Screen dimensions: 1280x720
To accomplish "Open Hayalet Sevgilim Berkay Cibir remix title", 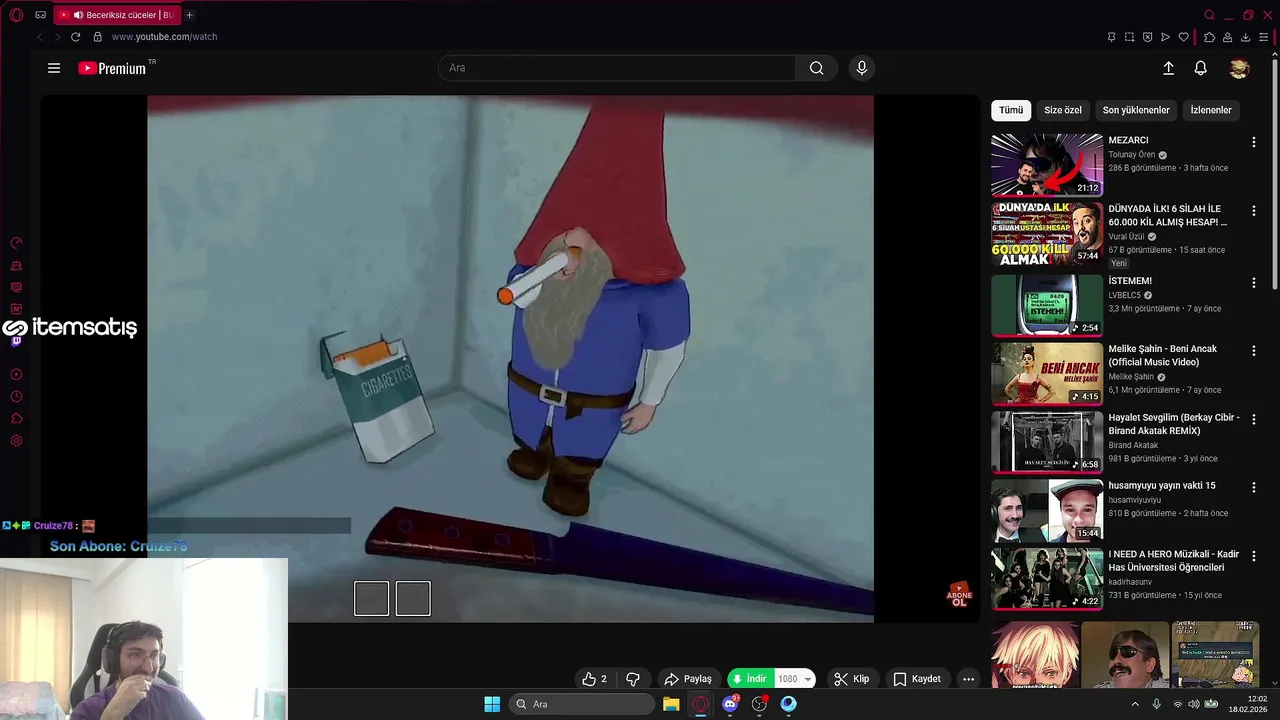I will point(1174,423).
